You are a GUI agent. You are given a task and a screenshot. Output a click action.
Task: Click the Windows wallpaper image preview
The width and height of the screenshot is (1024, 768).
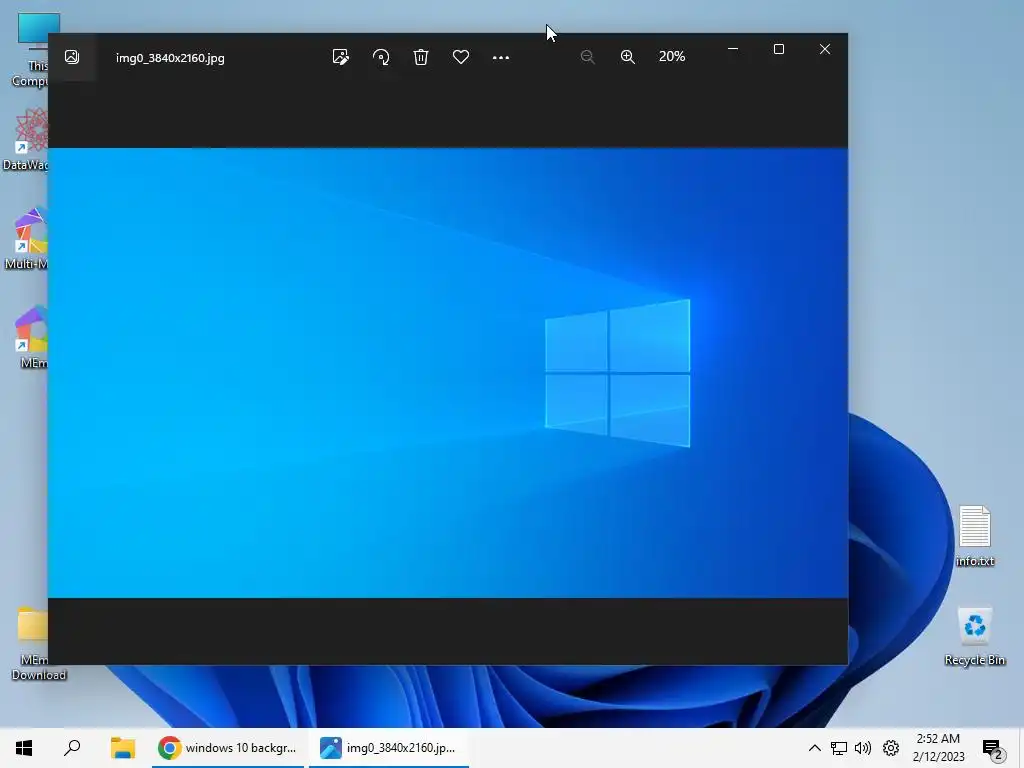coord(448,373)
